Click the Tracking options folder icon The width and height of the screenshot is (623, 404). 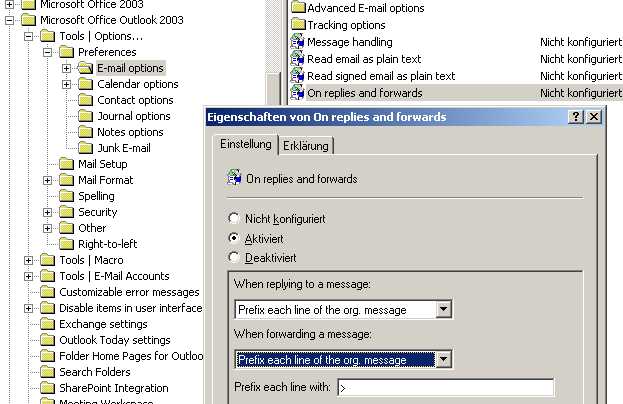pos(298,25)
